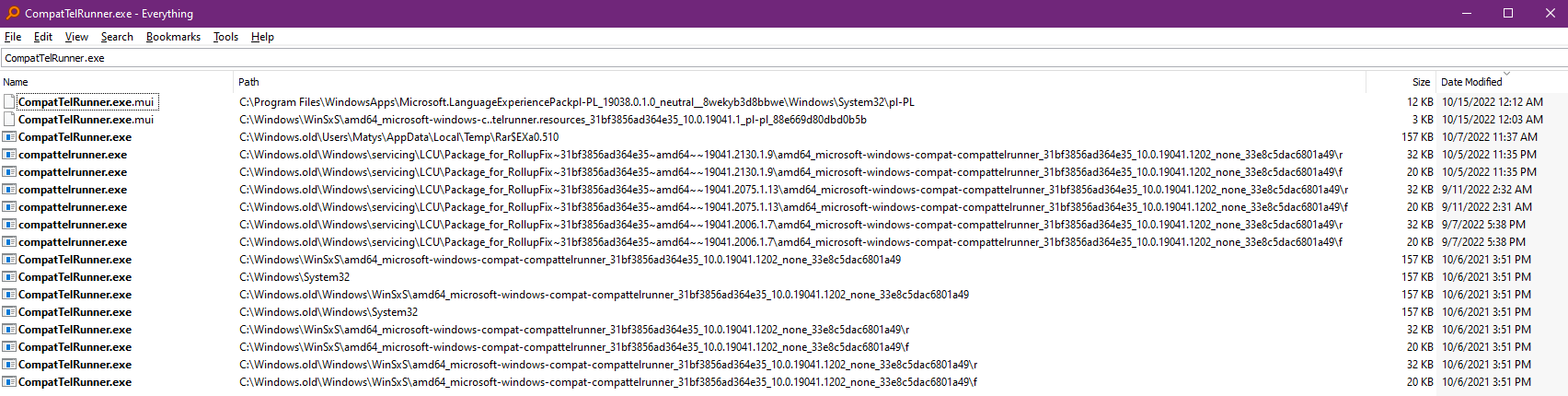1568x396 pixels.
Task: Click the 12 KB size value
Action: click(x=1420, y=102)
